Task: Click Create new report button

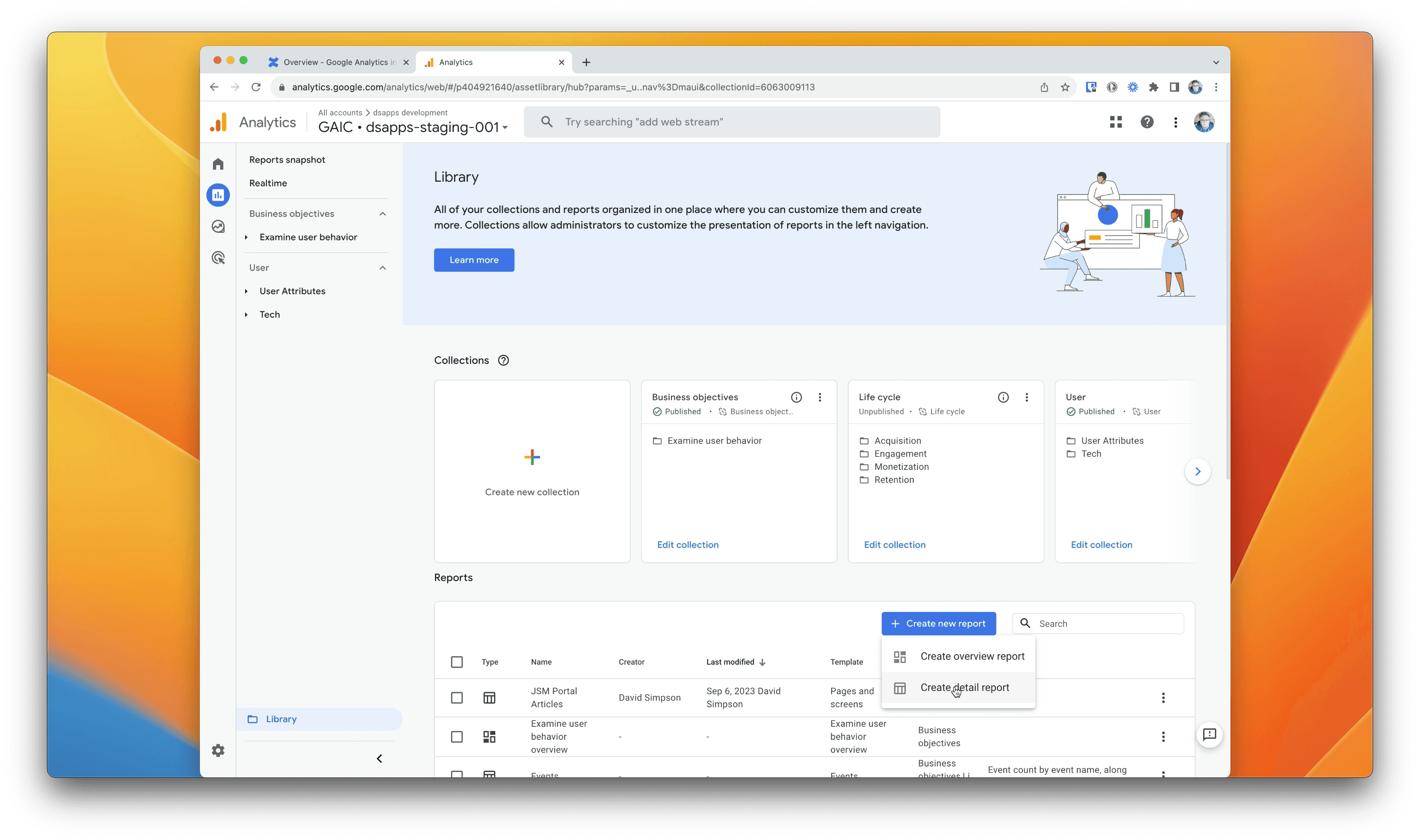Action: [938, 624]
